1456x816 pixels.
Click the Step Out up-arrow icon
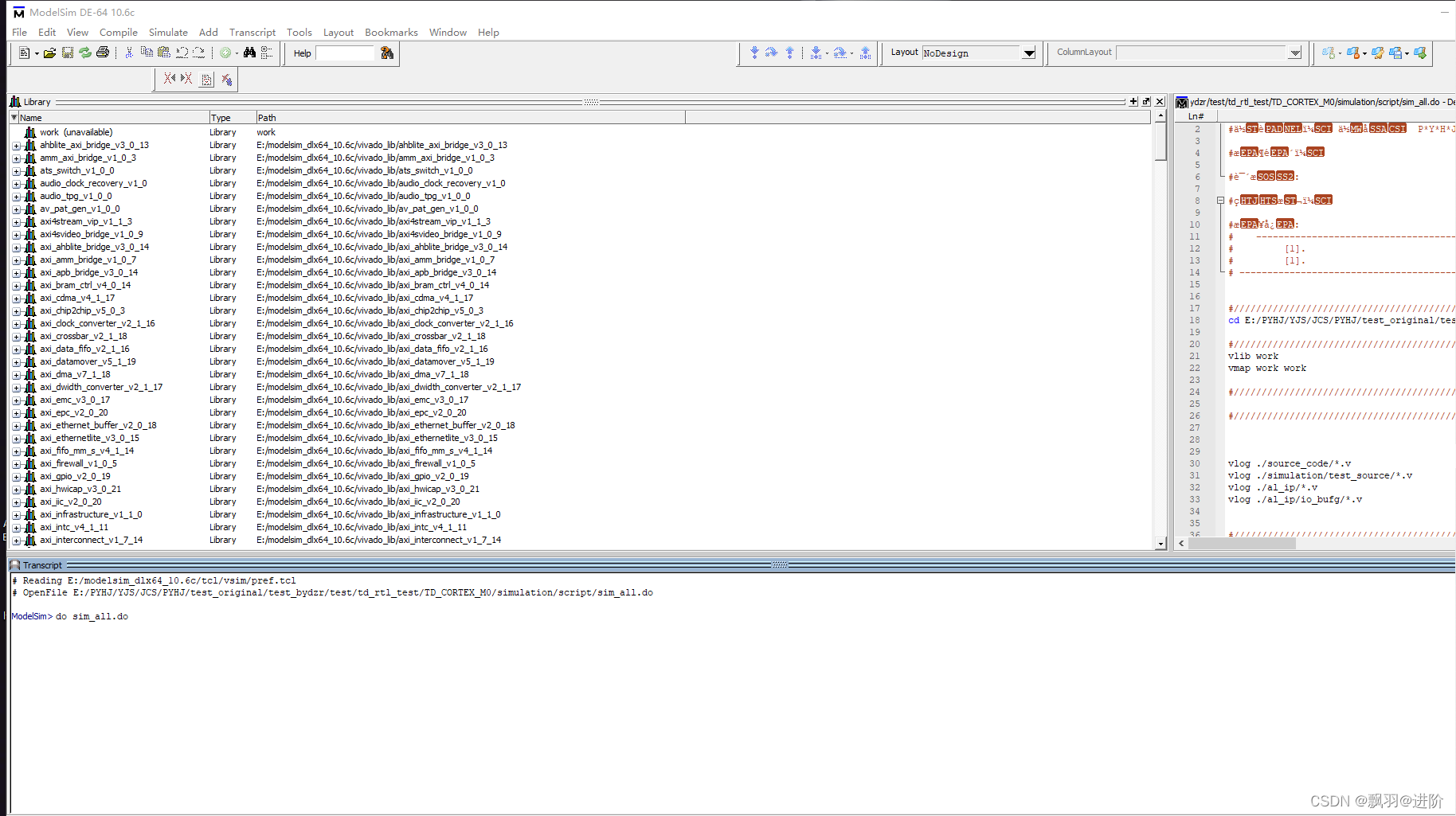pos(789,53)
